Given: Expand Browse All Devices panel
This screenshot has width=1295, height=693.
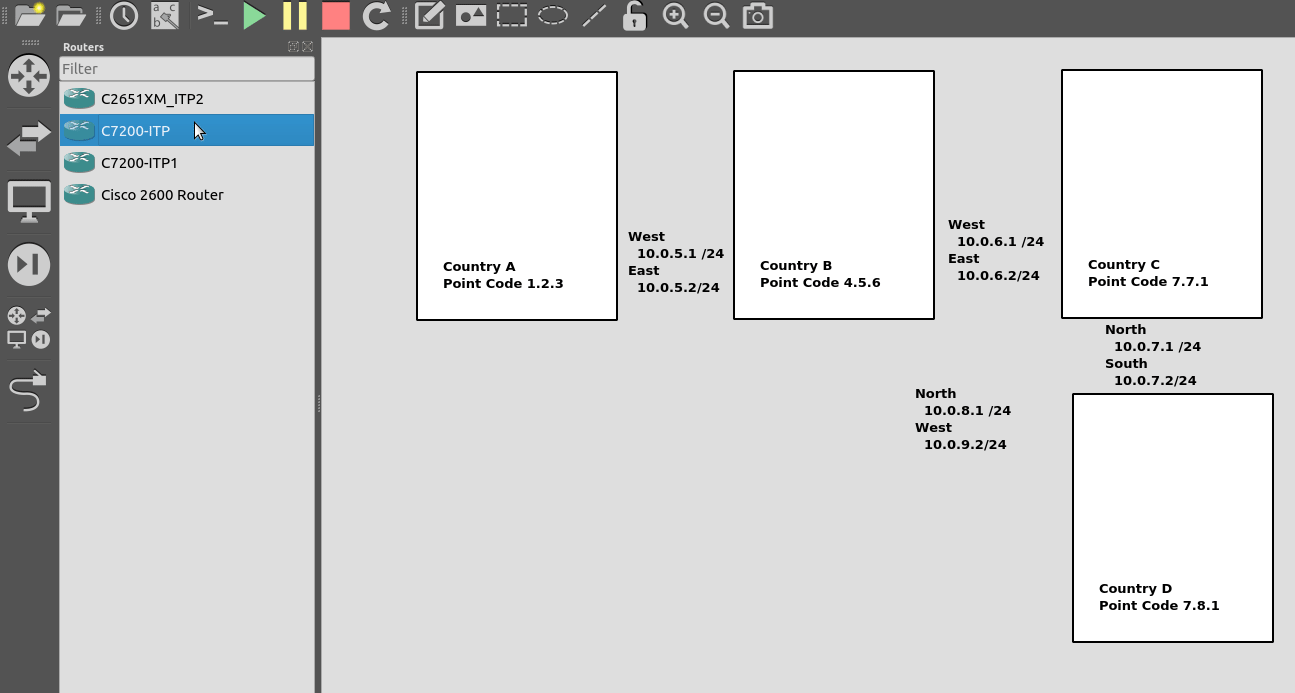Looking at the screenshot, I should [29, 327].
